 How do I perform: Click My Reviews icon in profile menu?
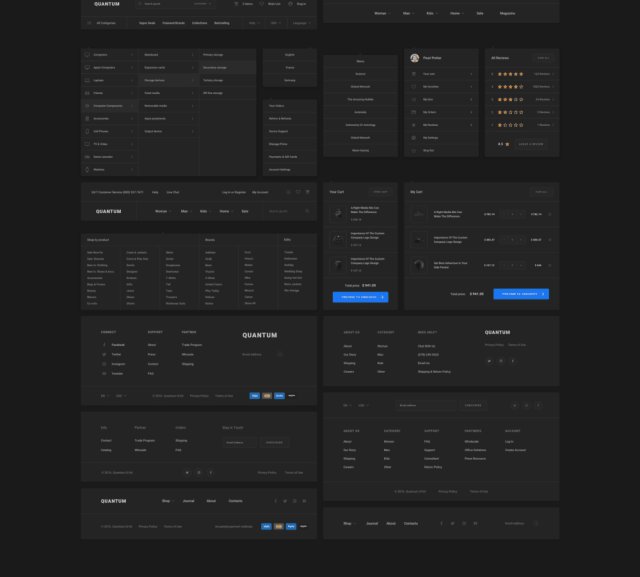pos(413,125)
